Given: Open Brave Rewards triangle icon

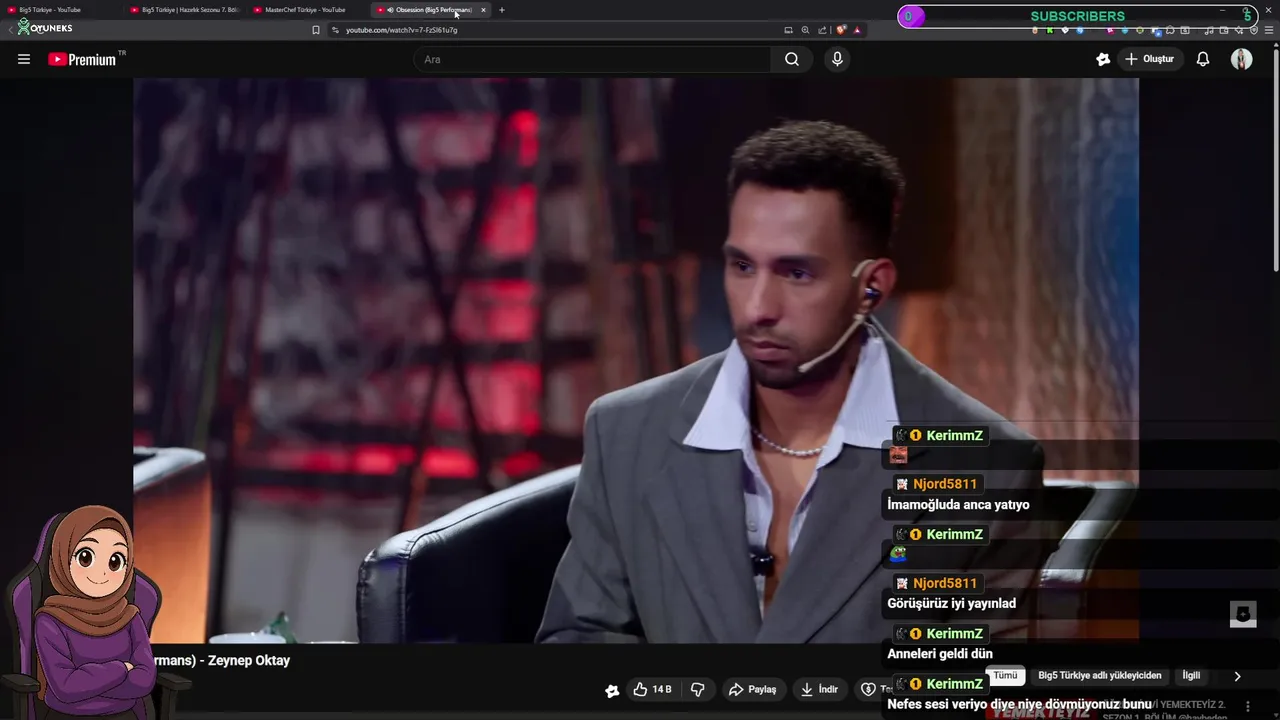Looking at the screenshot, I should coord(857,30).
